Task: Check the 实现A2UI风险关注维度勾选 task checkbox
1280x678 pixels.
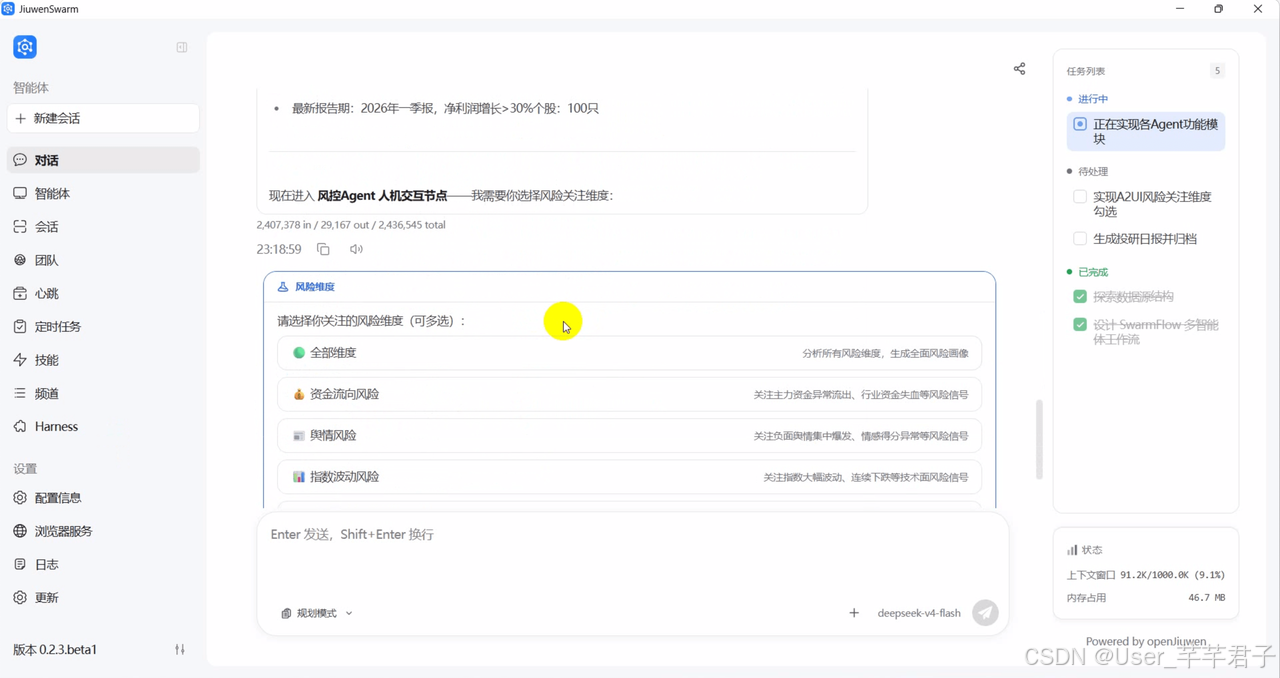Action: point(1080,197)
